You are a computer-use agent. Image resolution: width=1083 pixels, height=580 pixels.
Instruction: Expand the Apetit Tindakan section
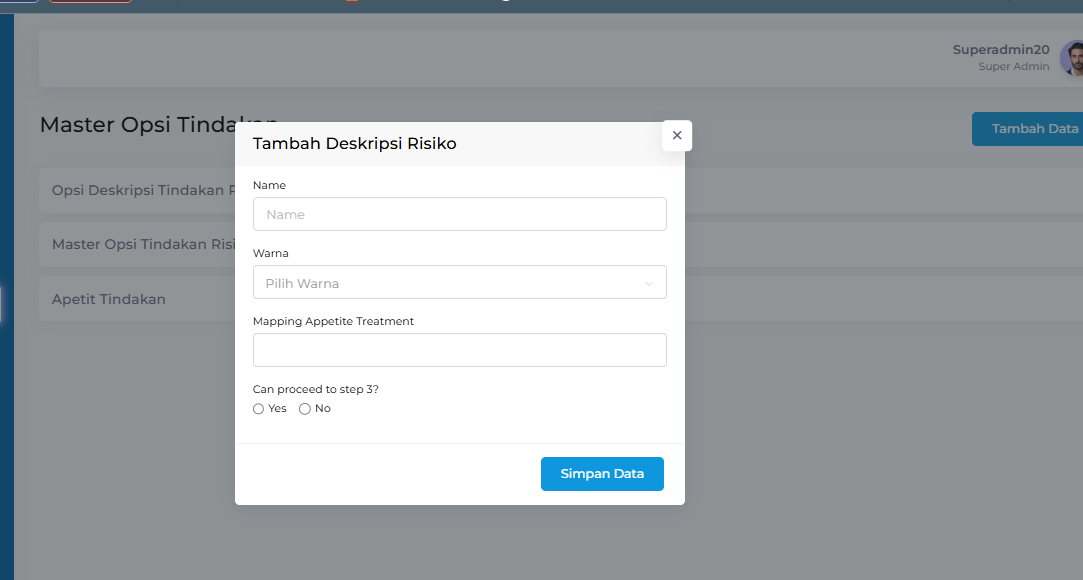coord(109,299)
